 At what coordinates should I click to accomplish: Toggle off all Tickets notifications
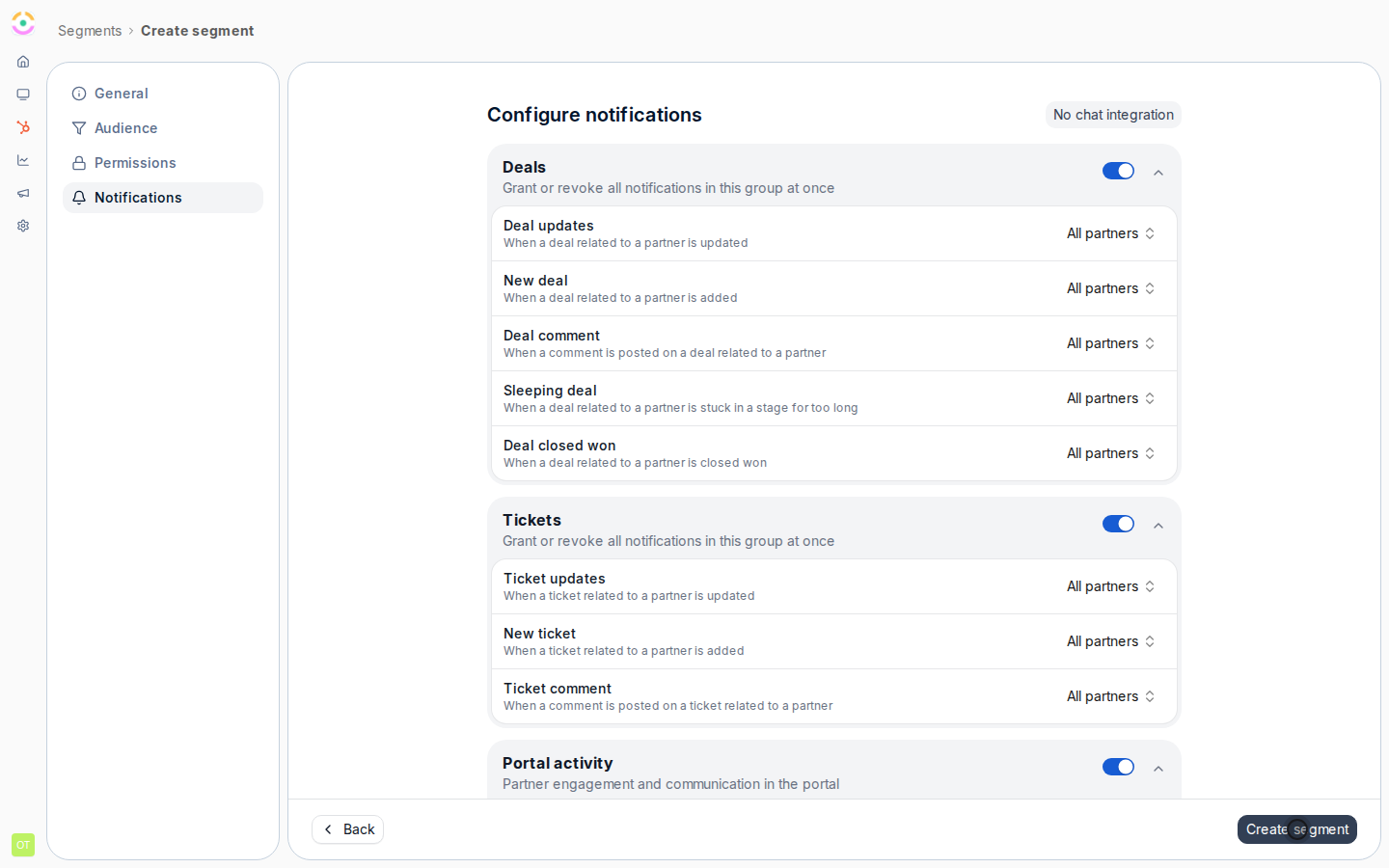(1118, 524)
